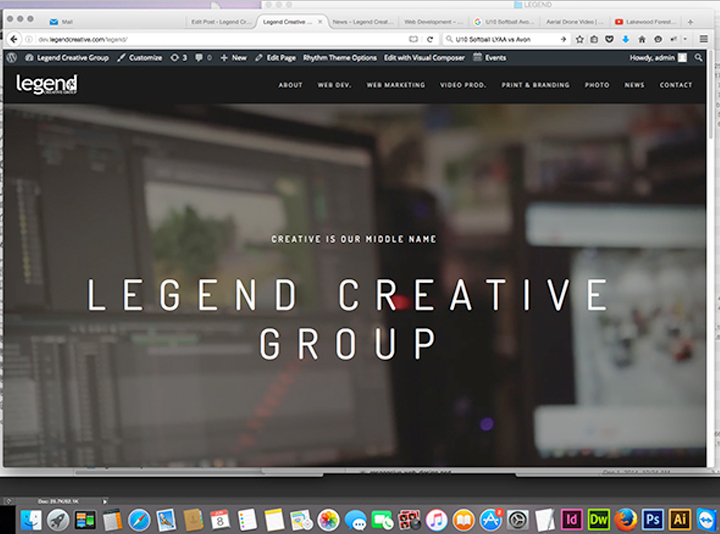Viewport: 720px width, 534px height.
Task: Focus the URL address field
Action: pyautogui.click(x=220, y=39)
